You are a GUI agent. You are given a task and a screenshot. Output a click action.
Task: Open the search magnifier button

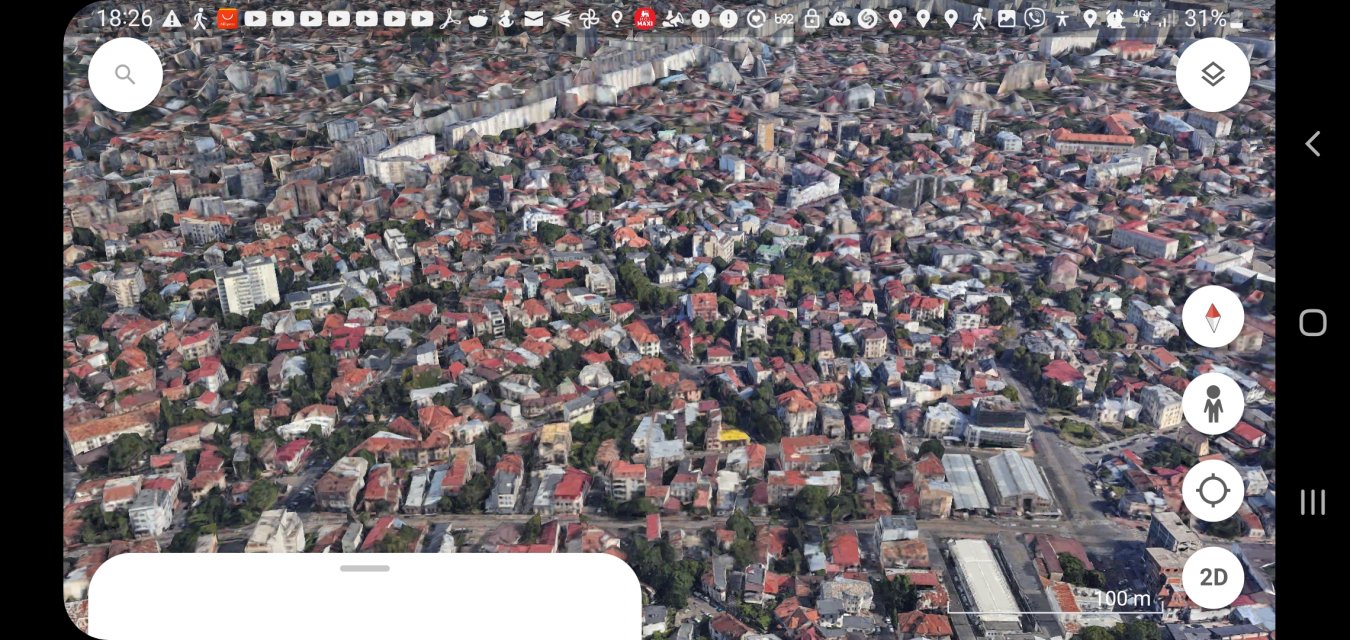pyautogui.click(x=125, y=75)
